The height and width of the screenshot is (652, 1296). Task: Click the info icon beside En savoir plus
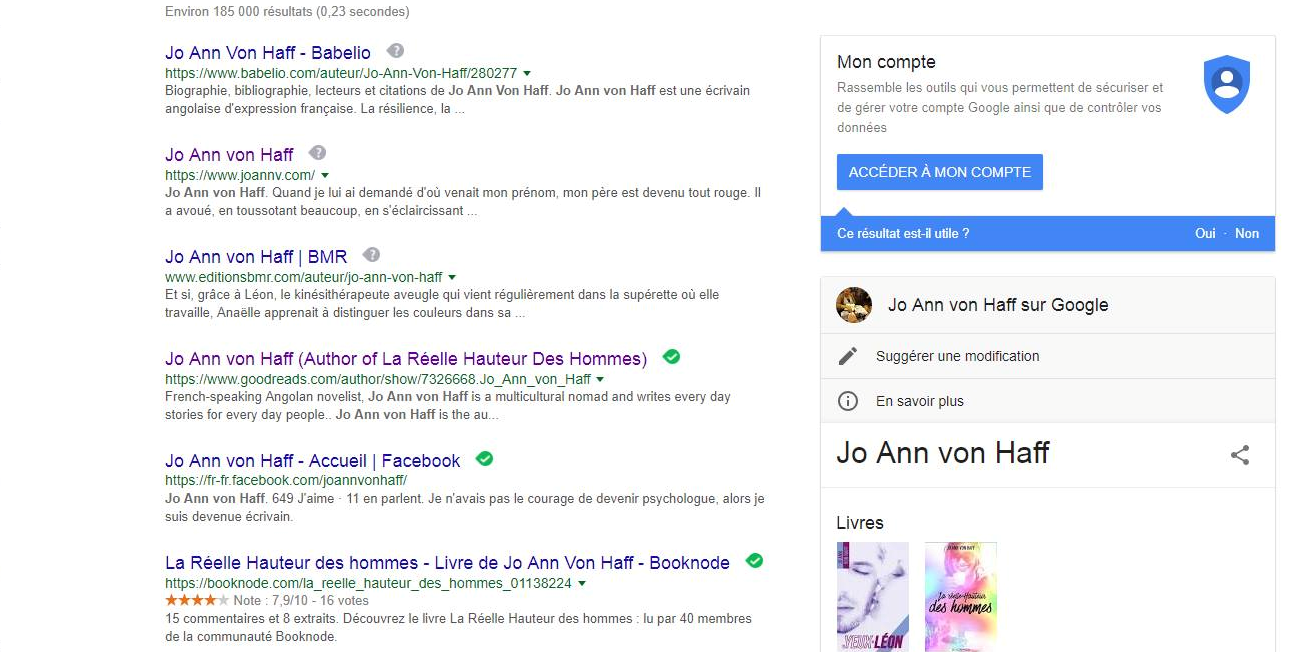click(x=848, y=401)
